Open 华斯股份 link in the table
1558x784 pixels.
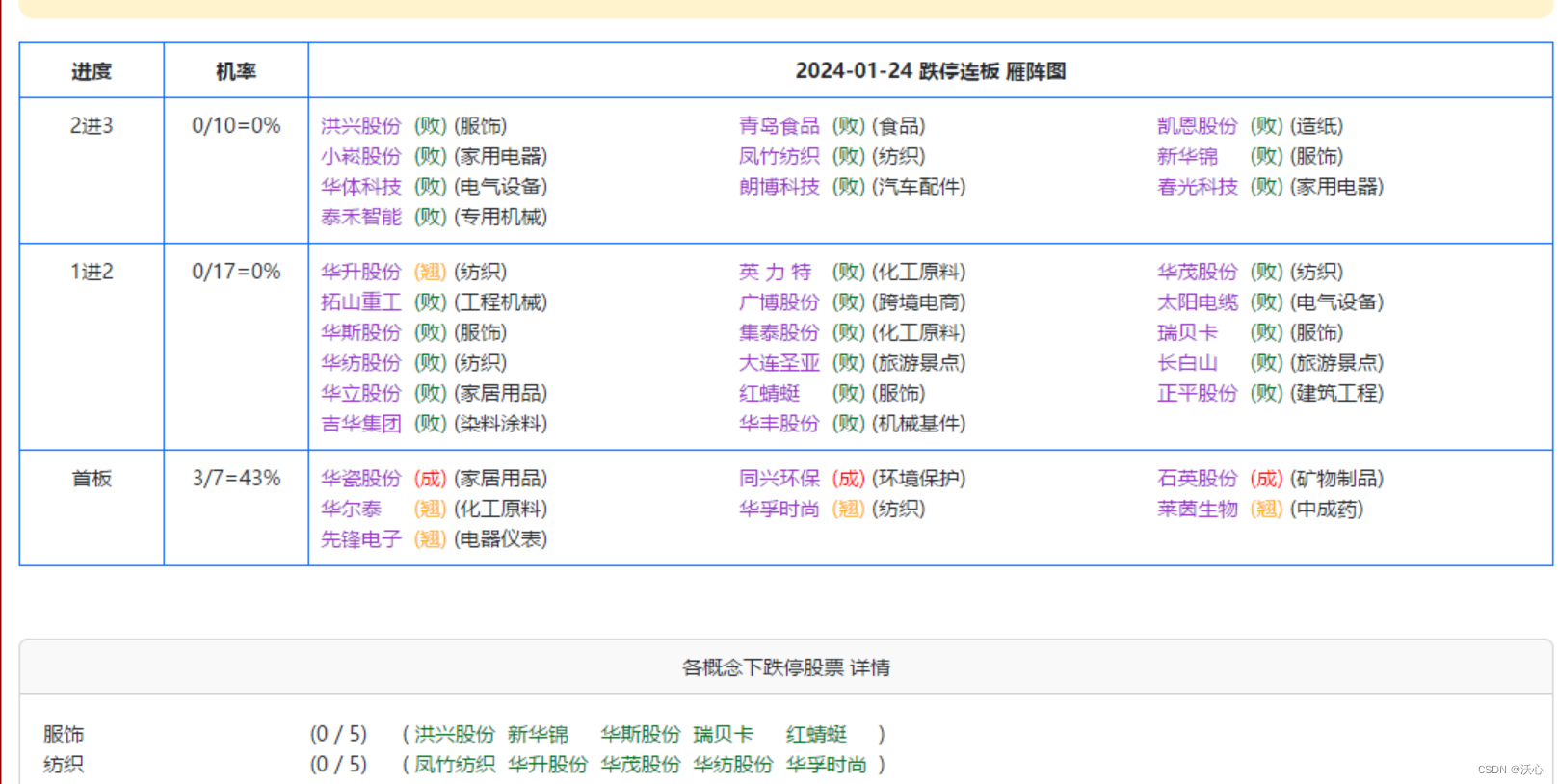(361, 332)
